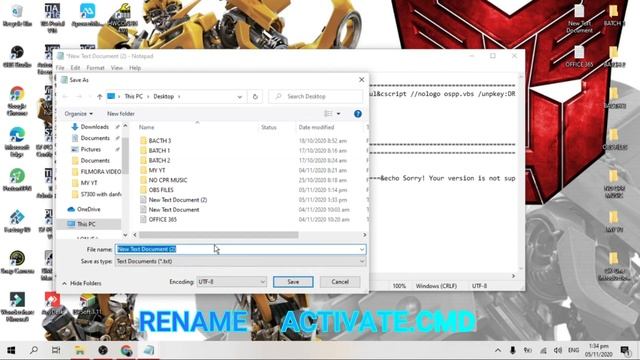Click the File name input field
The width and height of the screenshot is (640, 360).
point(240,249)
